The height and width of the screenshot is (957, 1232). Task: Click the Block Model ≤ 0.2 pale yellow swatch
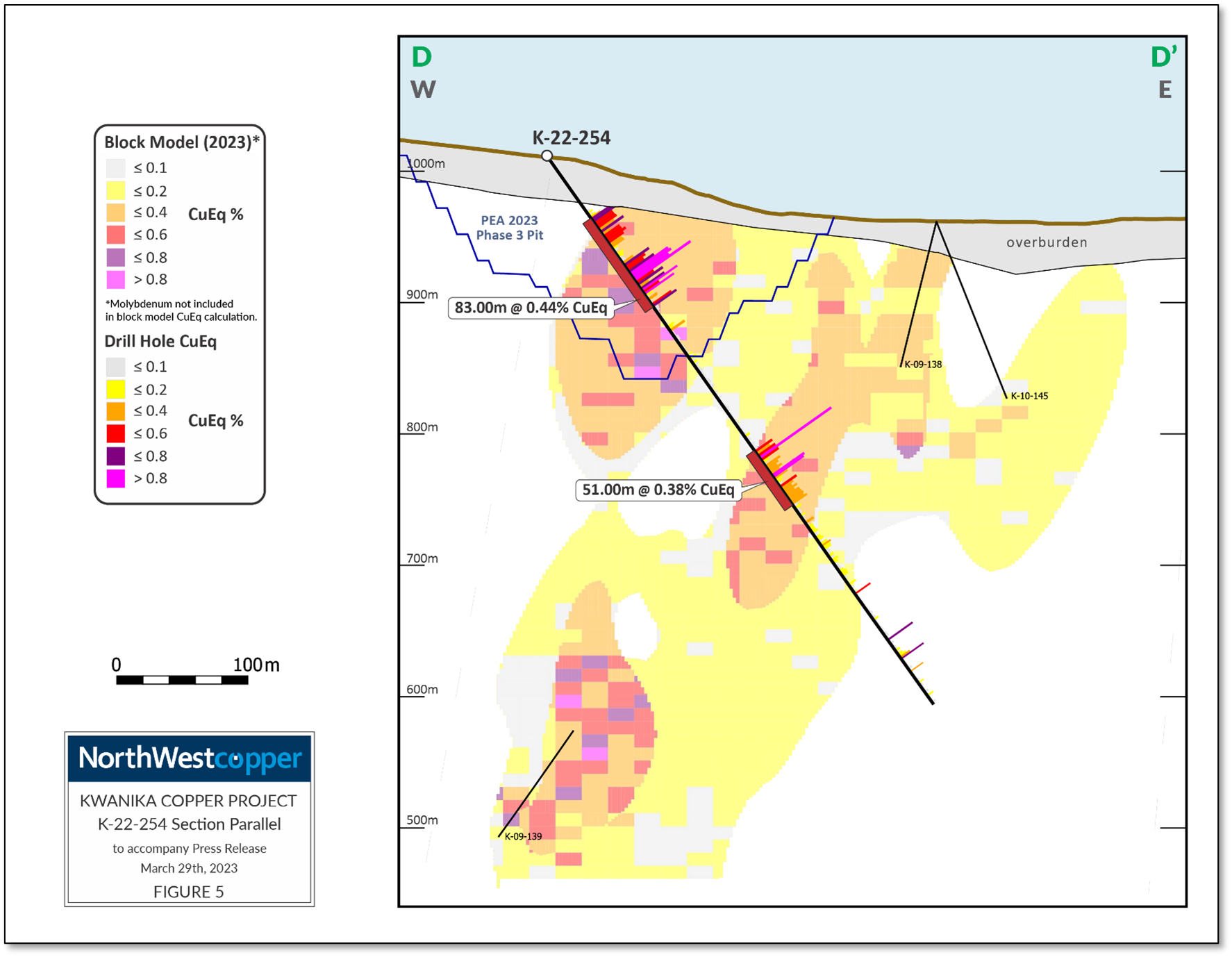click(115, 191)
